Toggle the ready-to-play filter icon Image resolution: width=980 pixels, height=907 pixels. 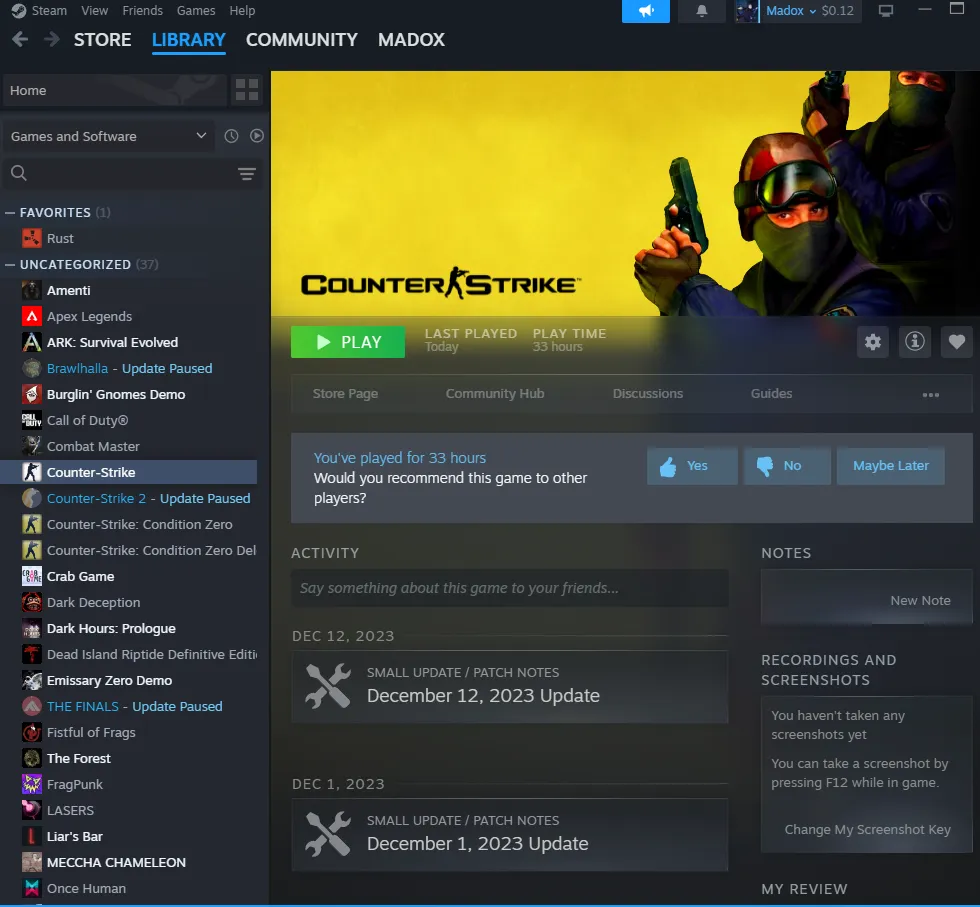(x=256, y=136)
